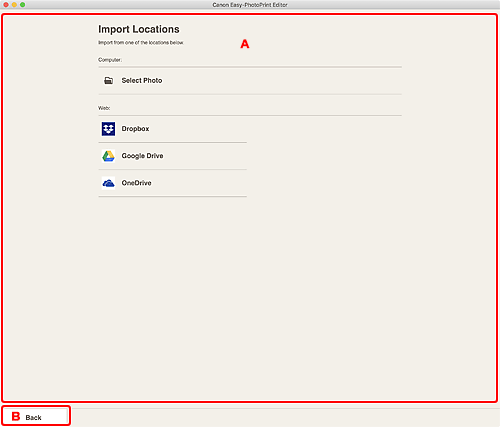500x427 pixels.
Task: Click blank space right of Select Photo
Action: pos(282,81)
